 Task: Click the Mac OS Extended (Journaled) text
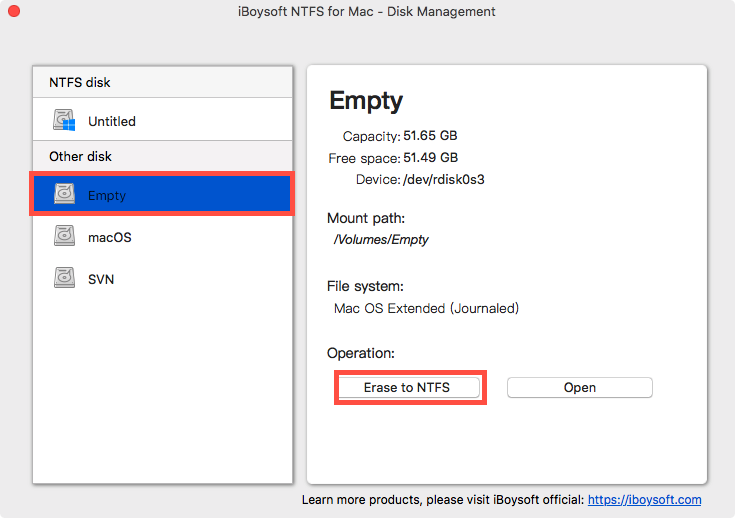[427, 308]
